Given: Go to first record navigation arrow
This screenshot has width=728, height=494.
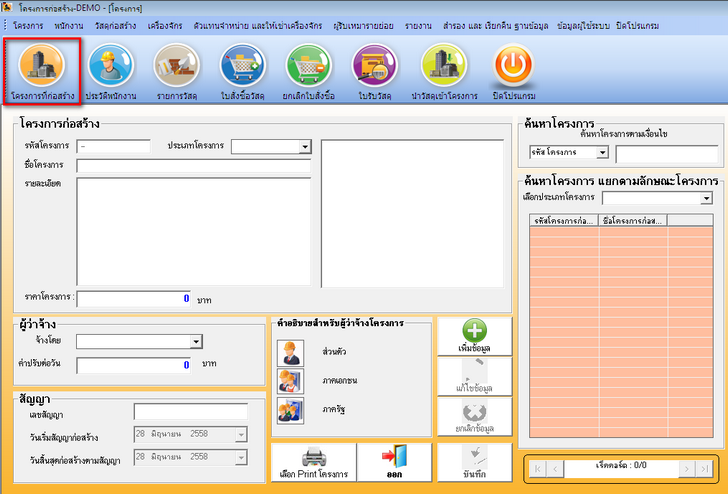Looking at the screenshot, I should coord(538,469).
